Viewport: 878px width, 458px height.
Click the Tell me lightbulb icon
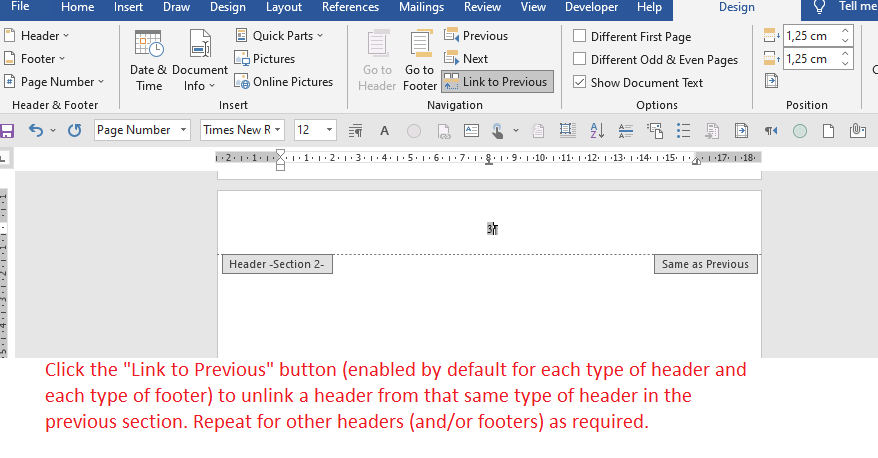(819, 7)
